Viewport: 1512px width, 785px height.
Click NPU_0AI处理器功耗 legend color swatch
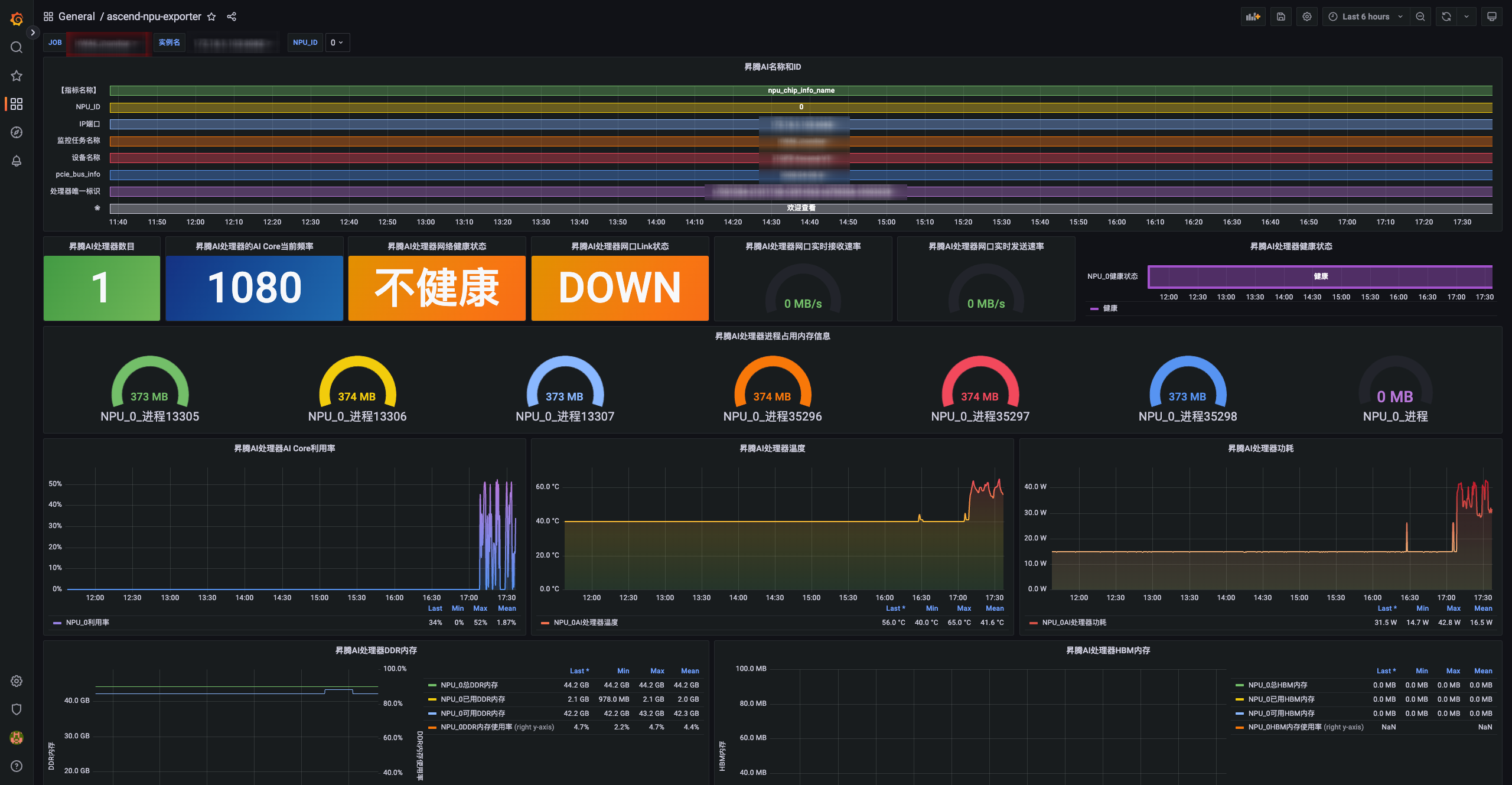click(1034, 623)
